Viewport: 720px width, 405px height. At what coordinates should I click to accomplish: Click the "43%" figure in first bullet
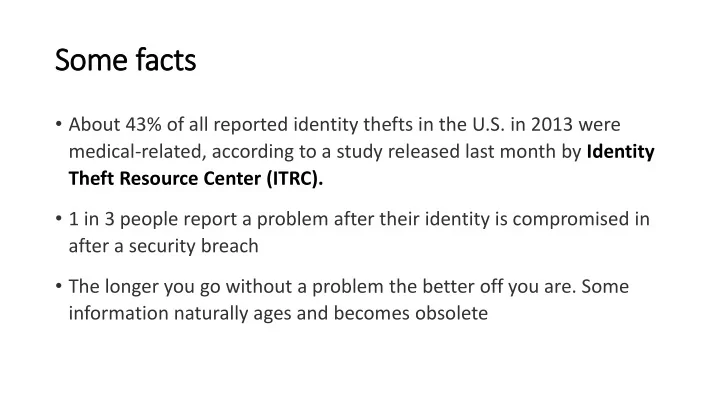tap(143, 124)
